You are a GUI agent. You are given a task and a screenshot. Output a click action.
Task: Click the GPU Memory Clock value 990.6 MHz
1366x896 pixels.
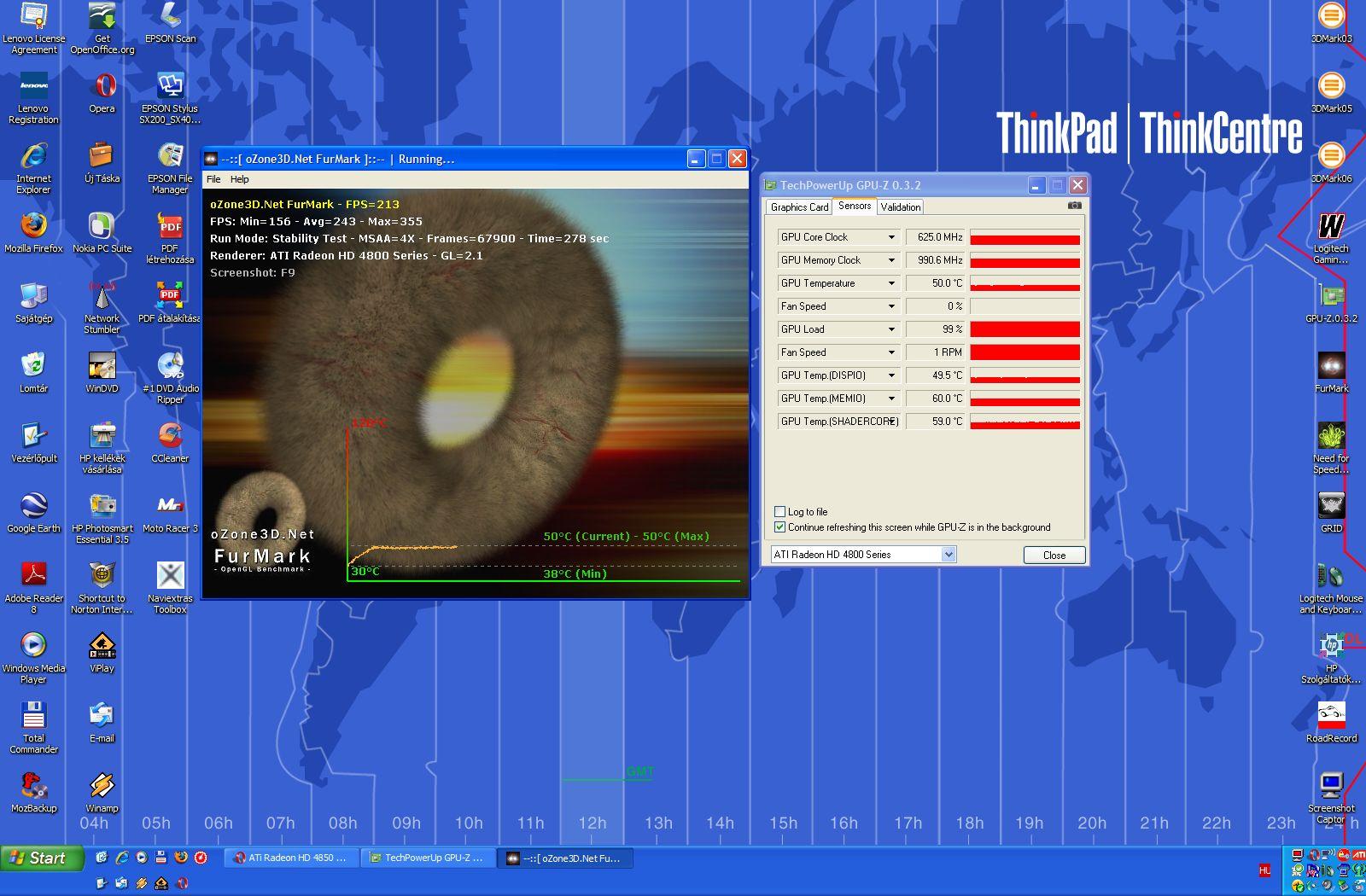(x=936, y=260)
